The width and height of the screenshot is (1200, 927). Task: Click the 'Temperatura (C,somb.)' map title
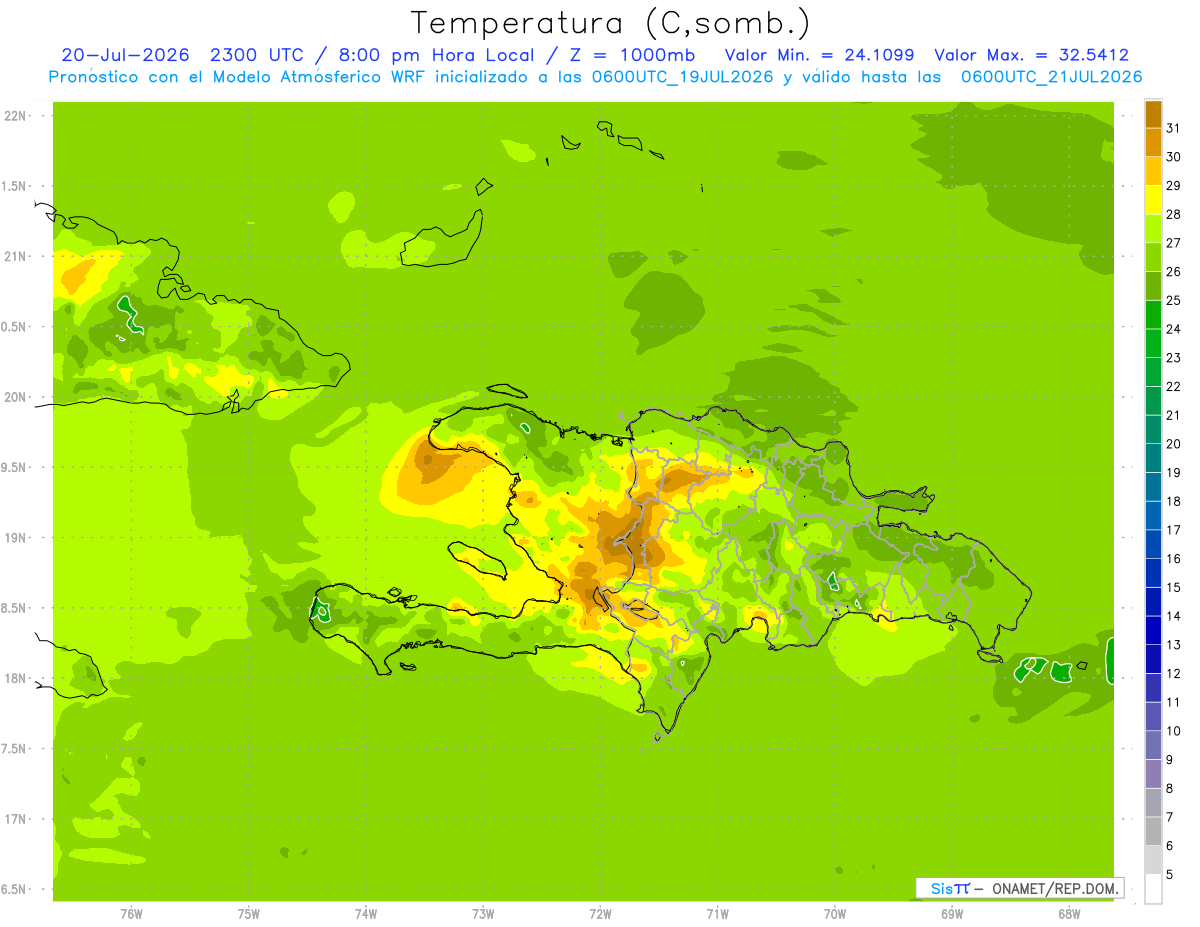tap(610, 22)
